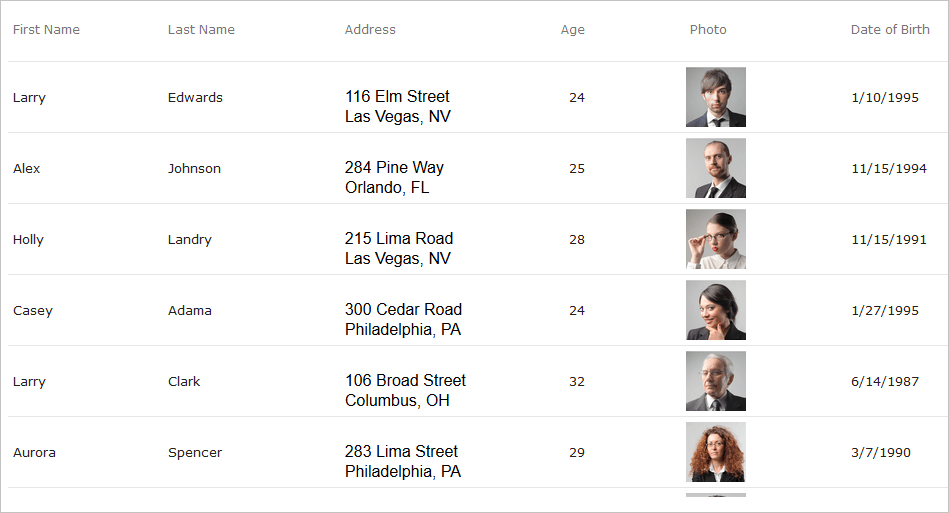Screen dimensions: 949x513
Task: Select Holly Landry's photo with glasses
Action: pos(715,239)
